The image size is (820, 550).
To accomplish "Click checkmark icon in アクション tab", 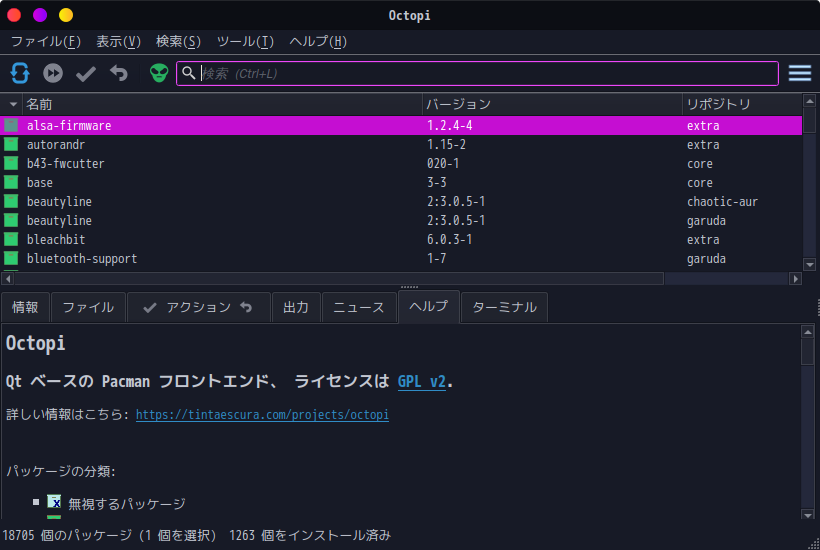I will point(150,307).
